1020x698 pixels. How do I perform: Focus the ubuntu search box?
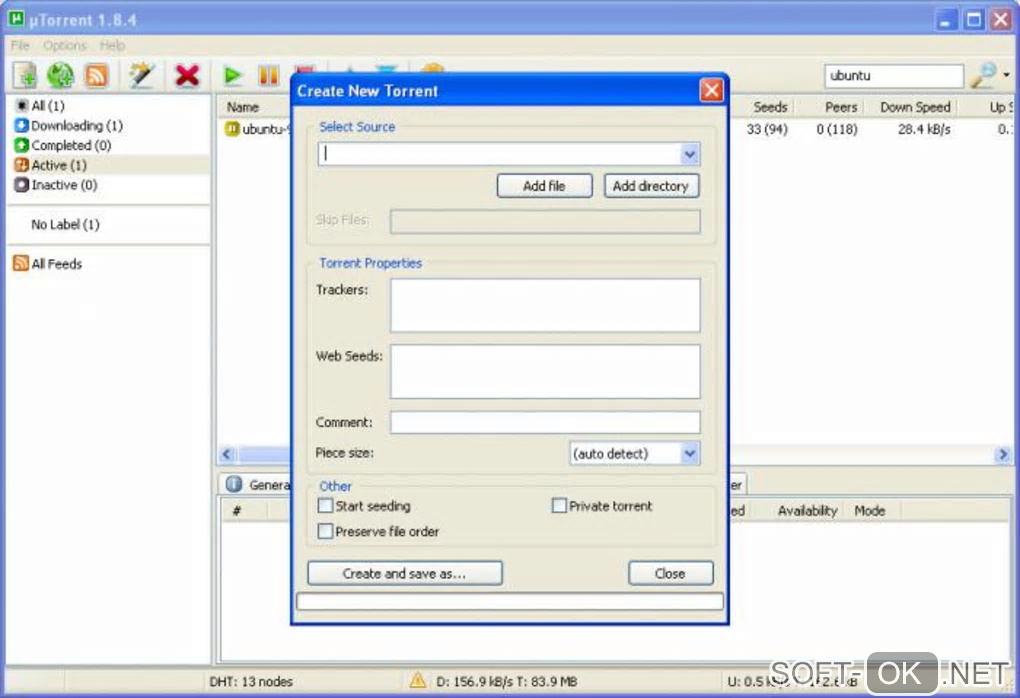point(893,75)
